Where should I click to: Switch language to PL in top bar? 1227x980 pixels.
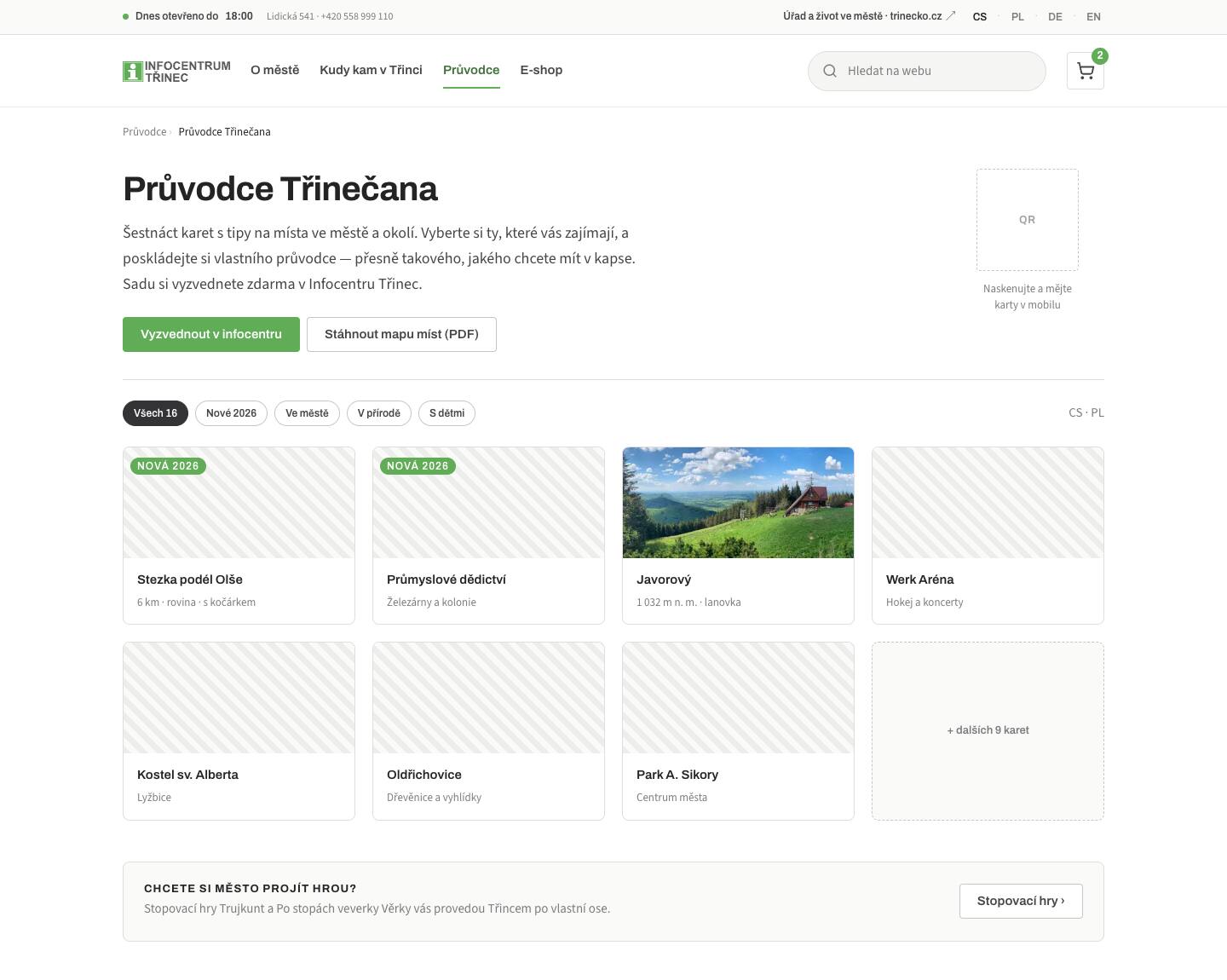[x=1017, y=16]
